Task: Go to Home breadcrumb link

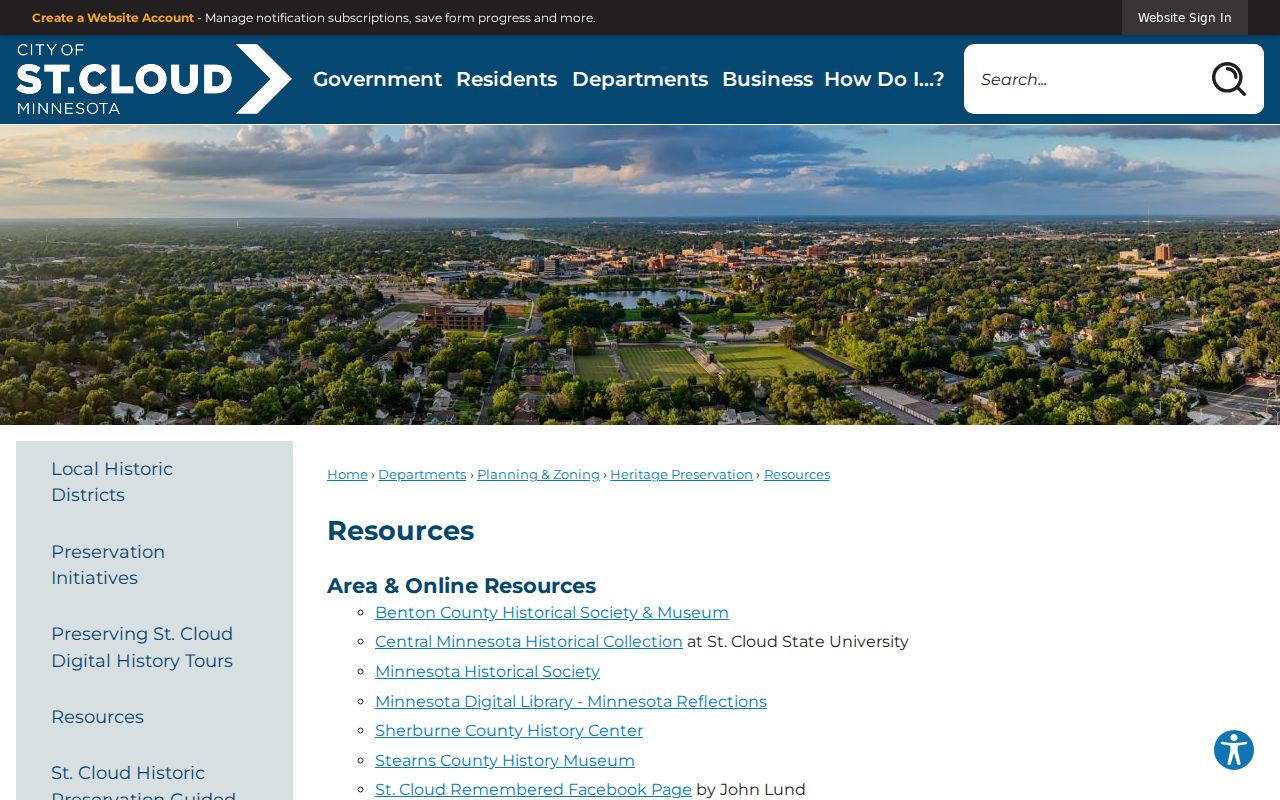Action: tap(347, 475)
